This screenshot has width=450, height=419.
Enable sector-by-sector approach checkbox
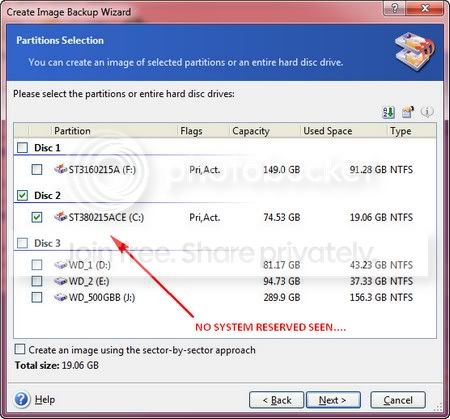pos(20,349)
